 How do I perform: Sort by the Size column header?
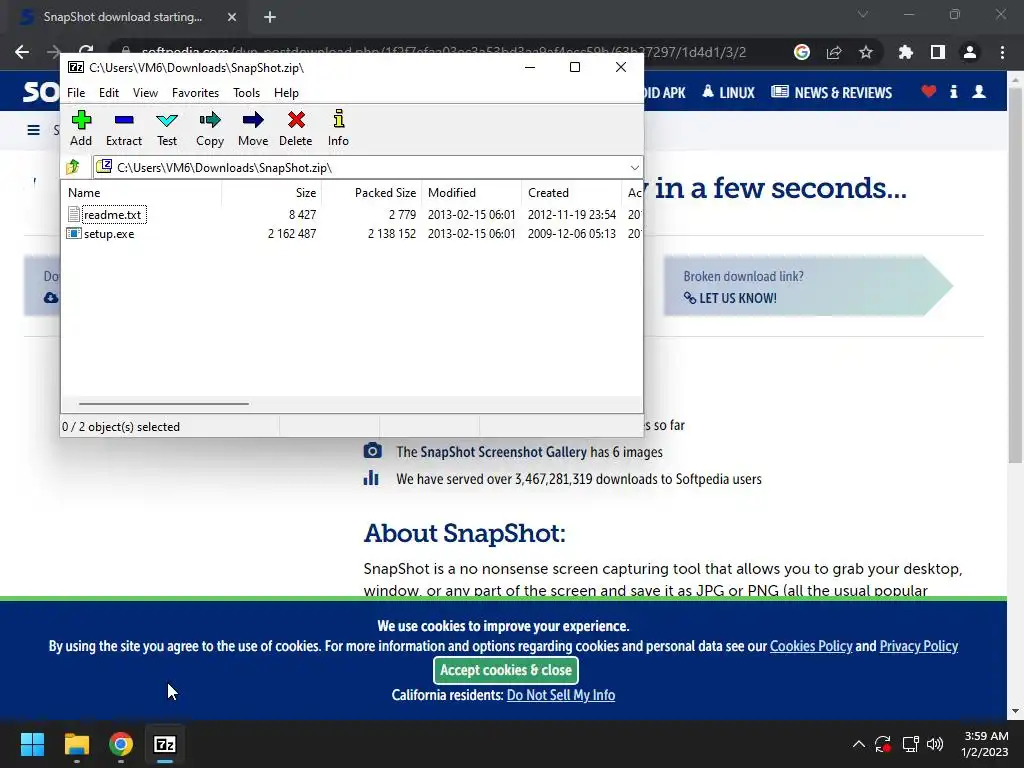(272, 193)
